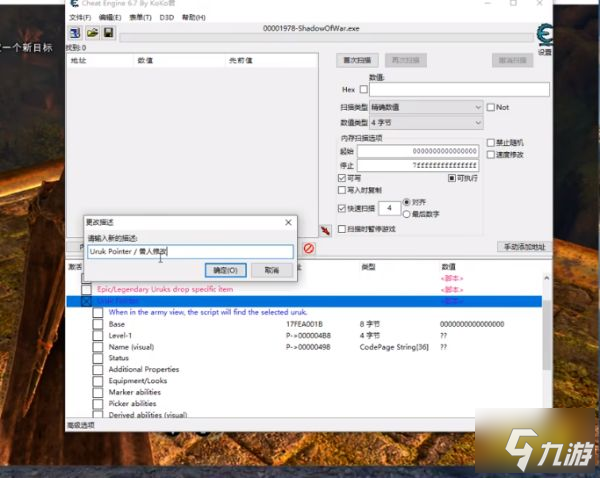Screen dimensions: 600x478
Task: Confirm description with OK (O) button
Action: coord(225,270)
